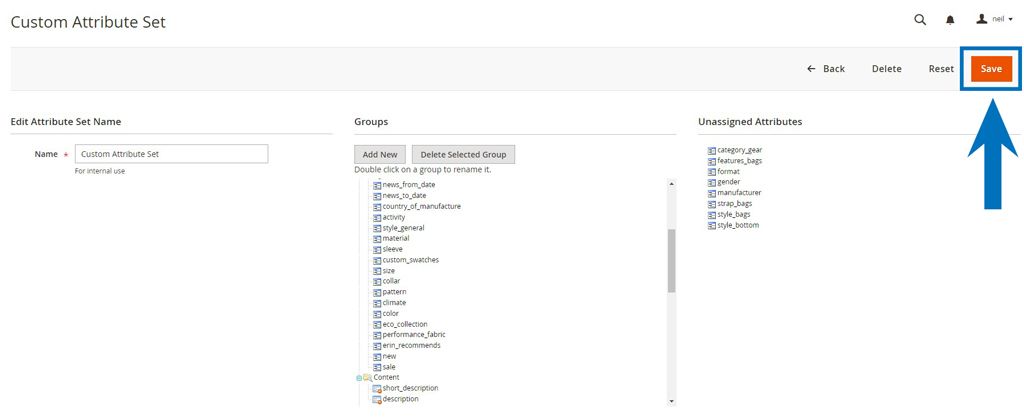Select size attribute icon
The image size is (1024, 417).
(x=377, y=271)
